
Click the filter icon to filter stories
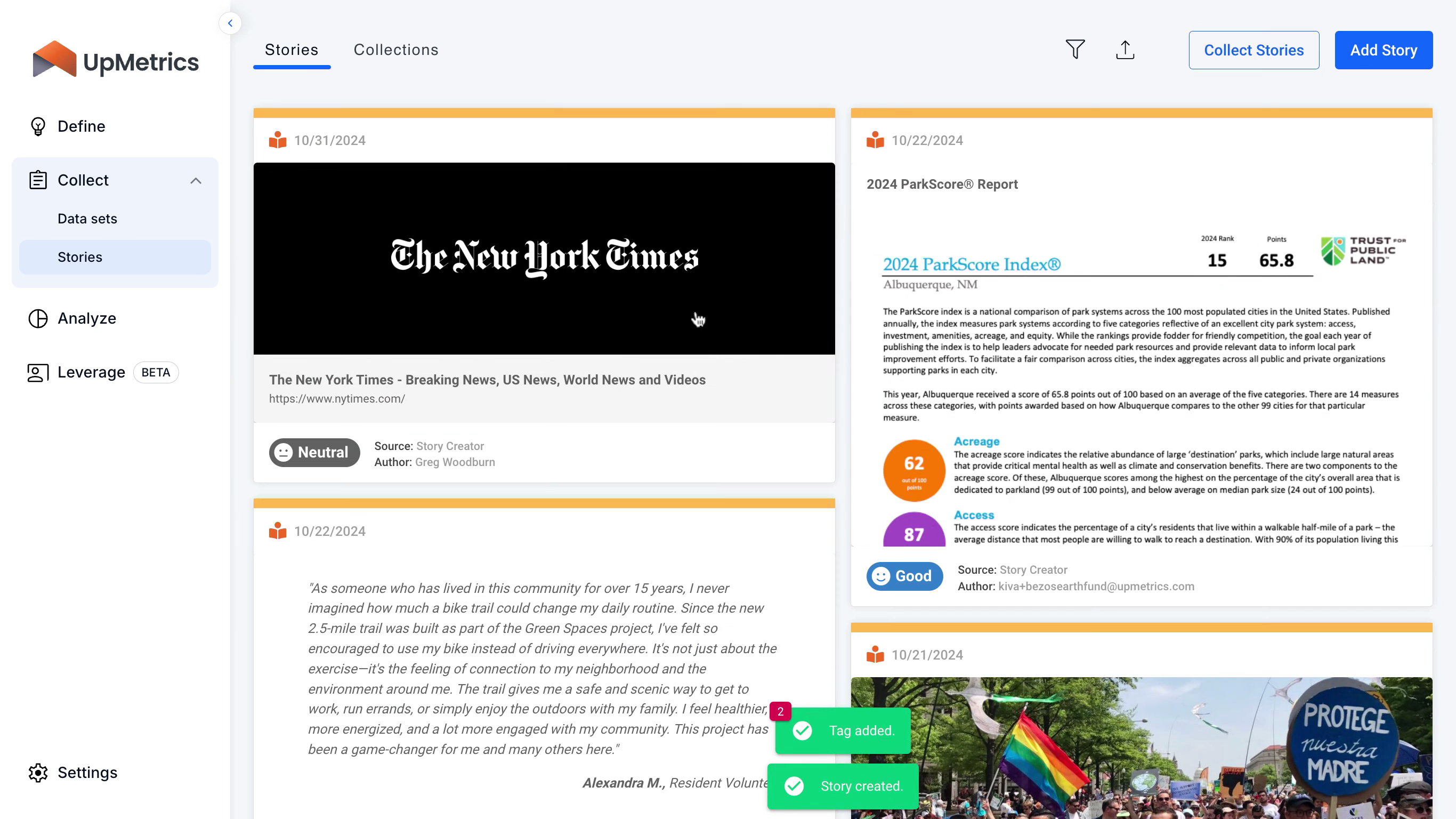[x=1076, y=50]
